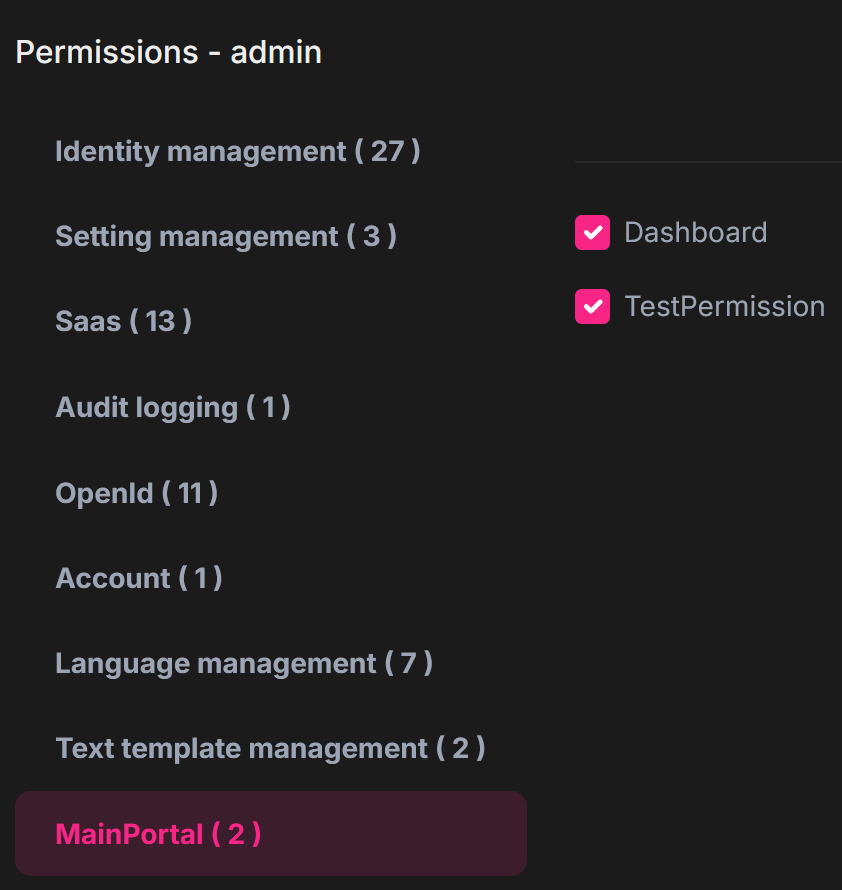This screenshot has width=842, height=890.
Task: Click the Dashboard label text
Action: click(695, 233)
